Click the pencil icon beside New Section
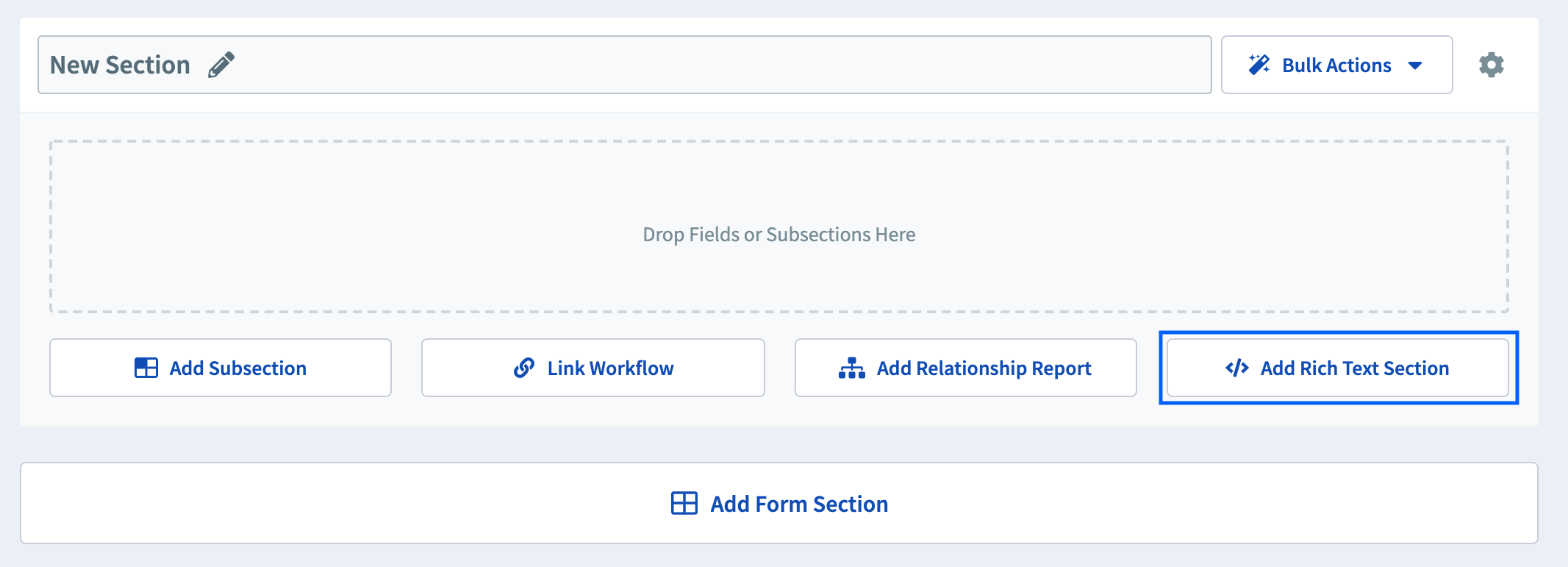 [221, 65]
